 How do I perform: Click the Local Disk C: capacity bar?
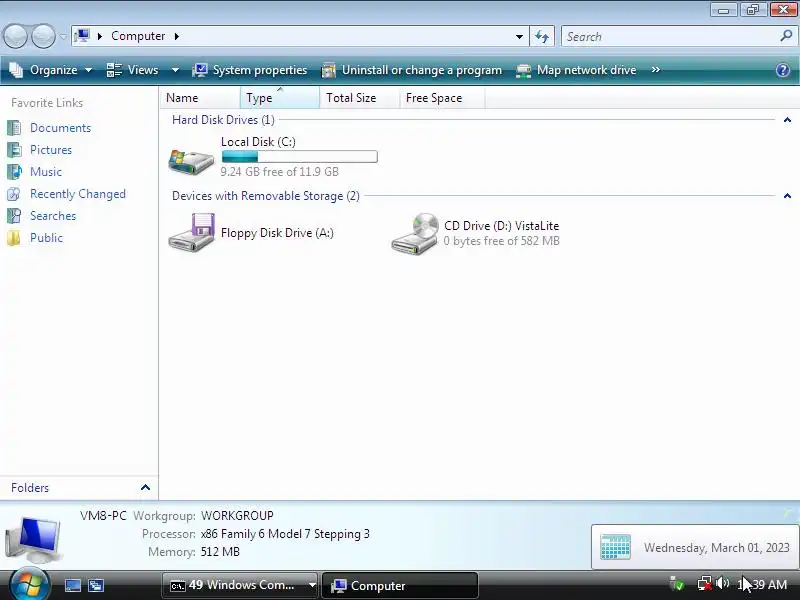(299, 157)
